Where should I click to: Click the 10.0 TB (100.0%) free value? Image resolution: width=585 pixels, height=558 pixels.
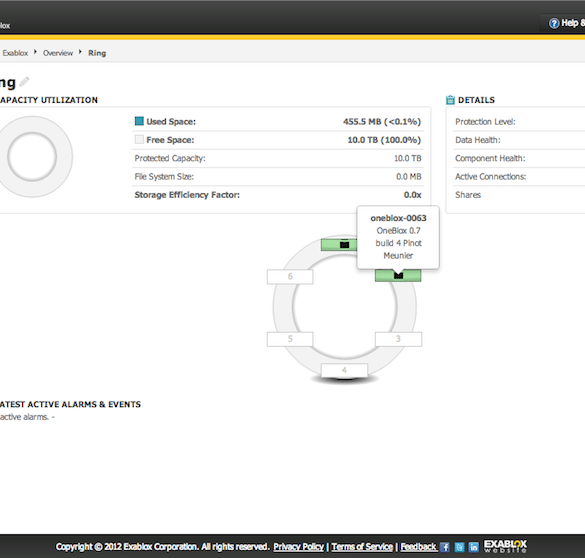click(384, 140)
